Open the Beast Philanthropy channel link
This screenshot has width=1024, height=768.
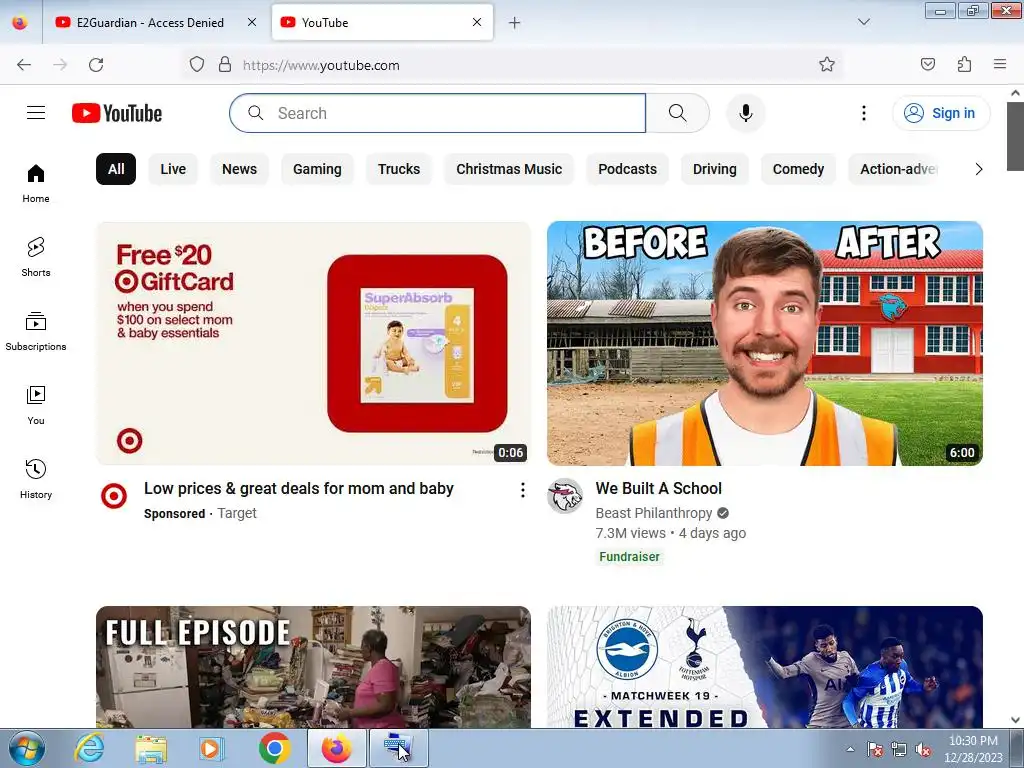click(x=654, y=513)
